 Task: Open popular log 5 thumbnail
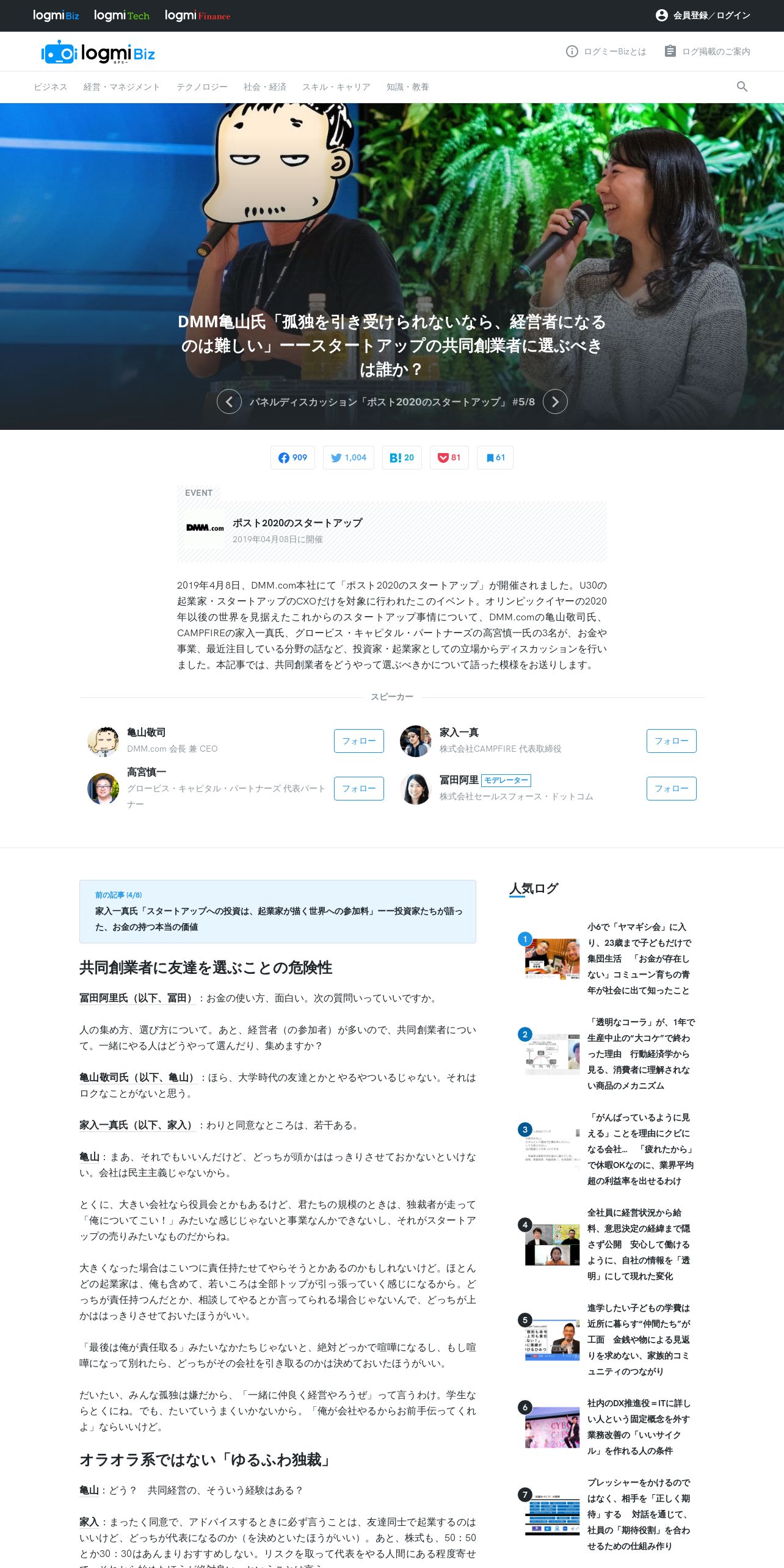coord(552,1340)
